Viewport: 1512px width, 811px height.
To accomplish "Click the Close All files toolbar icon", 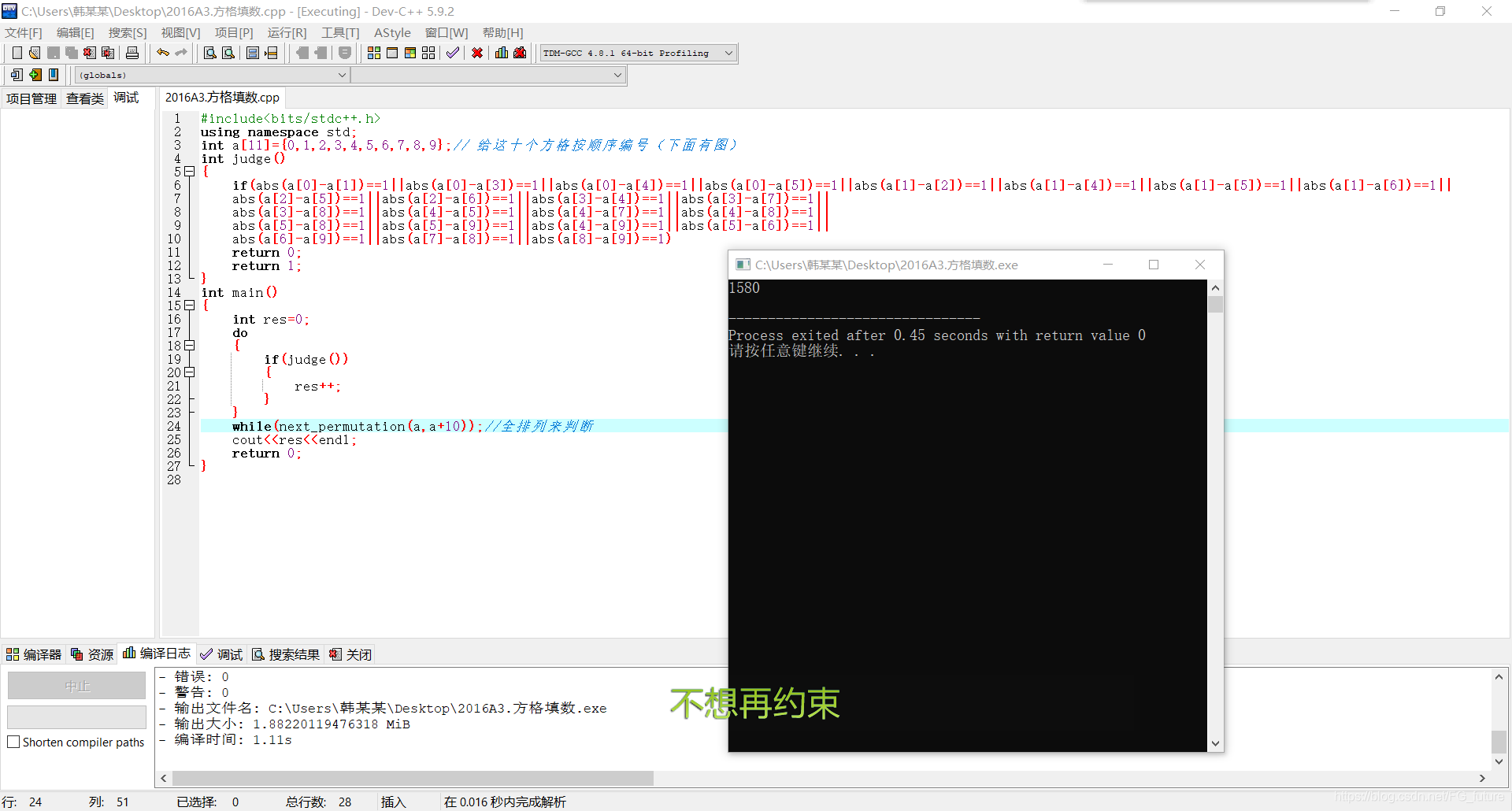I will (109, 53).
